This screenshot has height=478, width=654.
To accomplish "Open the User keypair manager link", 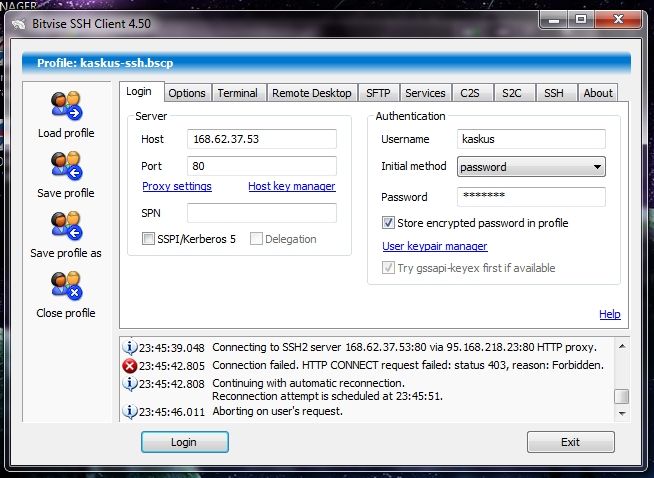I will click(x=435, y=246).
